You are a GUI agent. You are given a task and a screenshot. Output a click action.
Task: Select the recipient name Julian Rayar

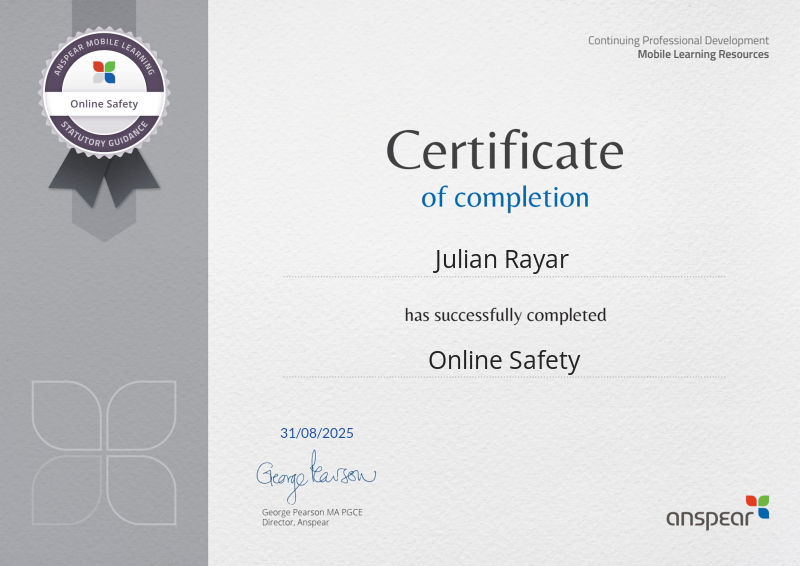[x=504, y=259]
